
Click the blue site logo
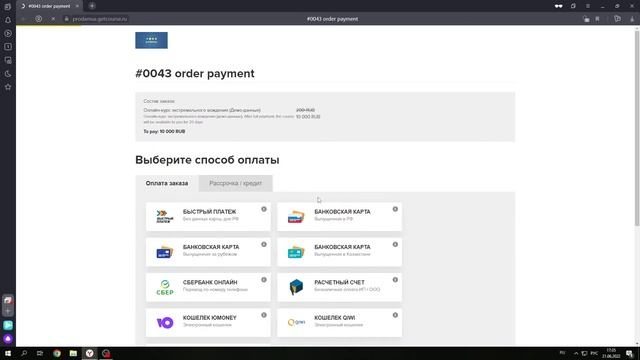click(x=151, y=40)
